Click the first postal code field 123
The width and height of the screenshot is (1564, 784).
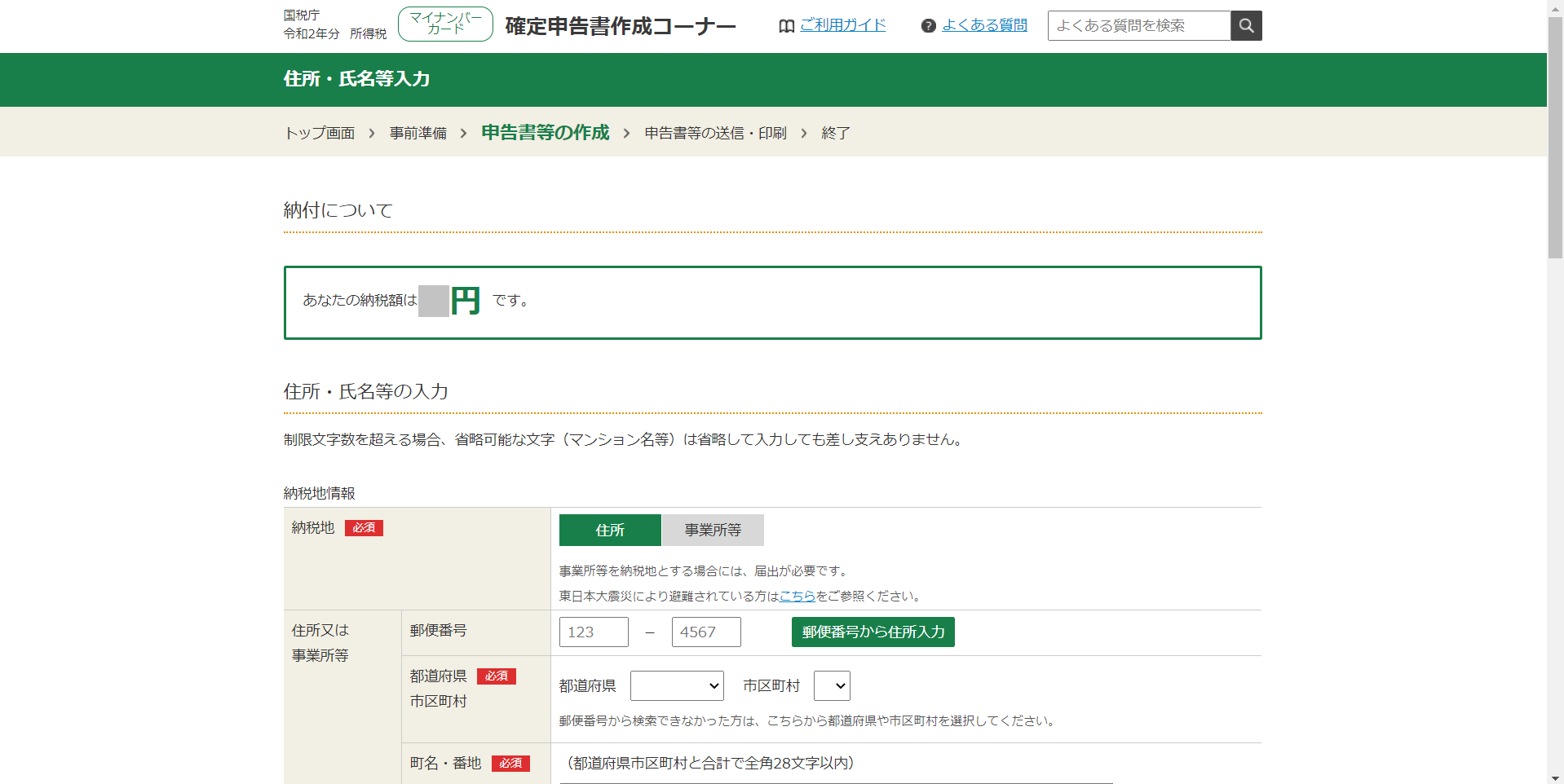click(594, 632)
